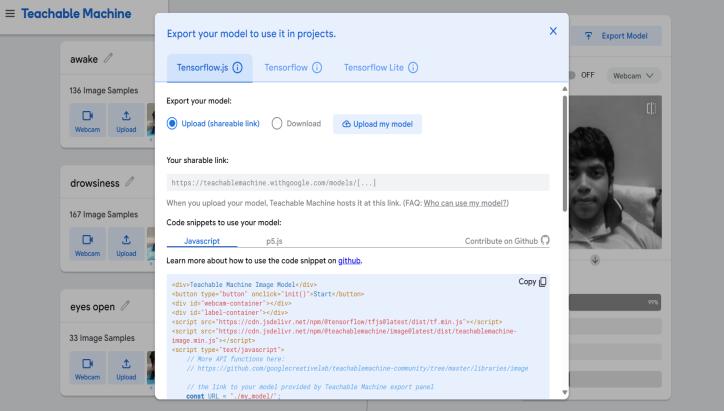The image size is (724, 411).
Task: Rename the awake class with pencil icon
Action: tap(108, 58)
